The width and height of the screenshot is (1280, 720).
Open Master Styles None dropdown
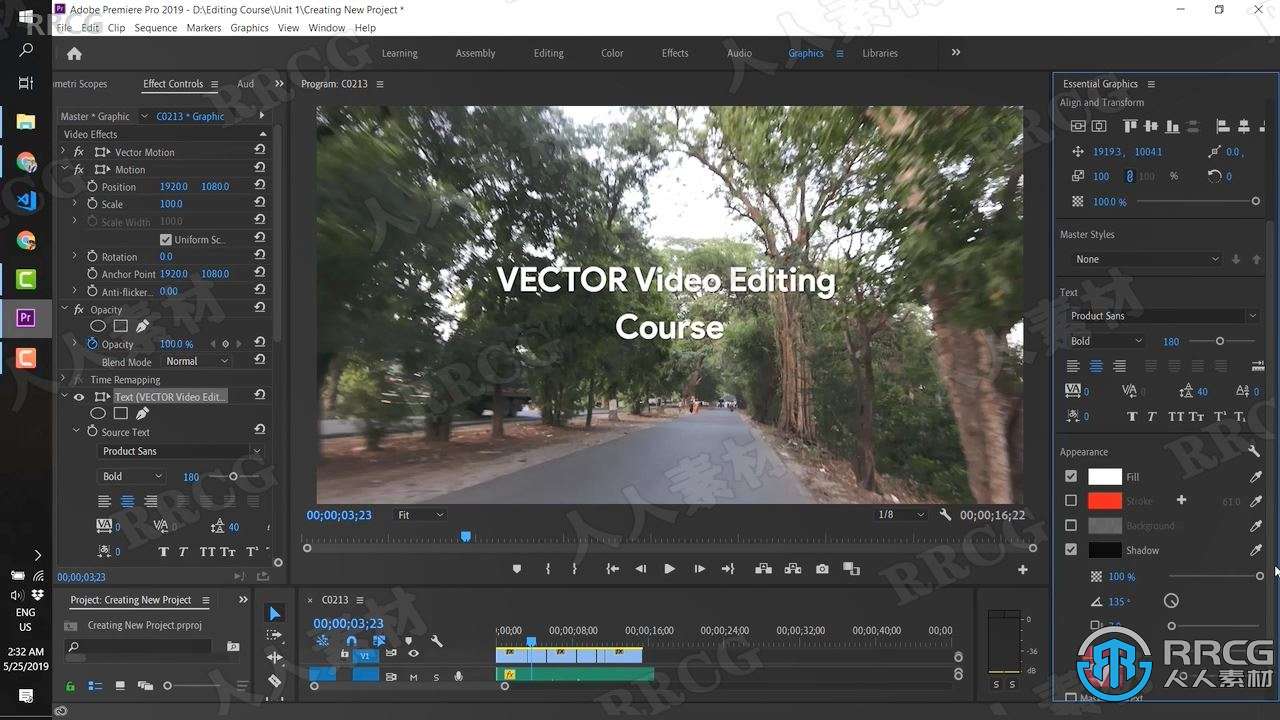[1146, 259]
